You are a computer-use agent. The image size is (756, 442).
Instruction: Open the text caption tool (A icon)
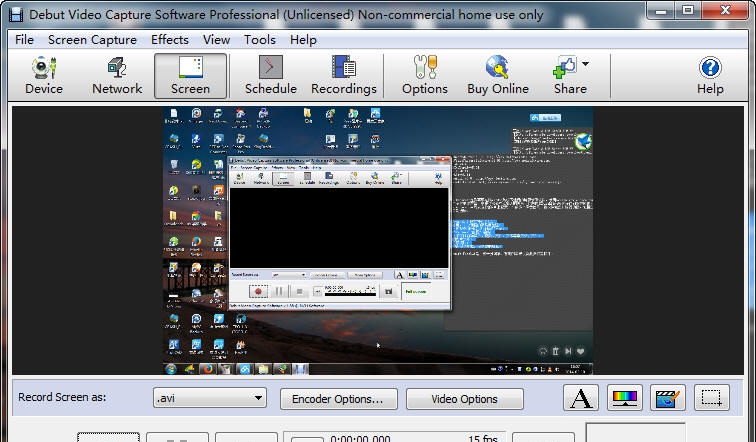click(581, 399)
